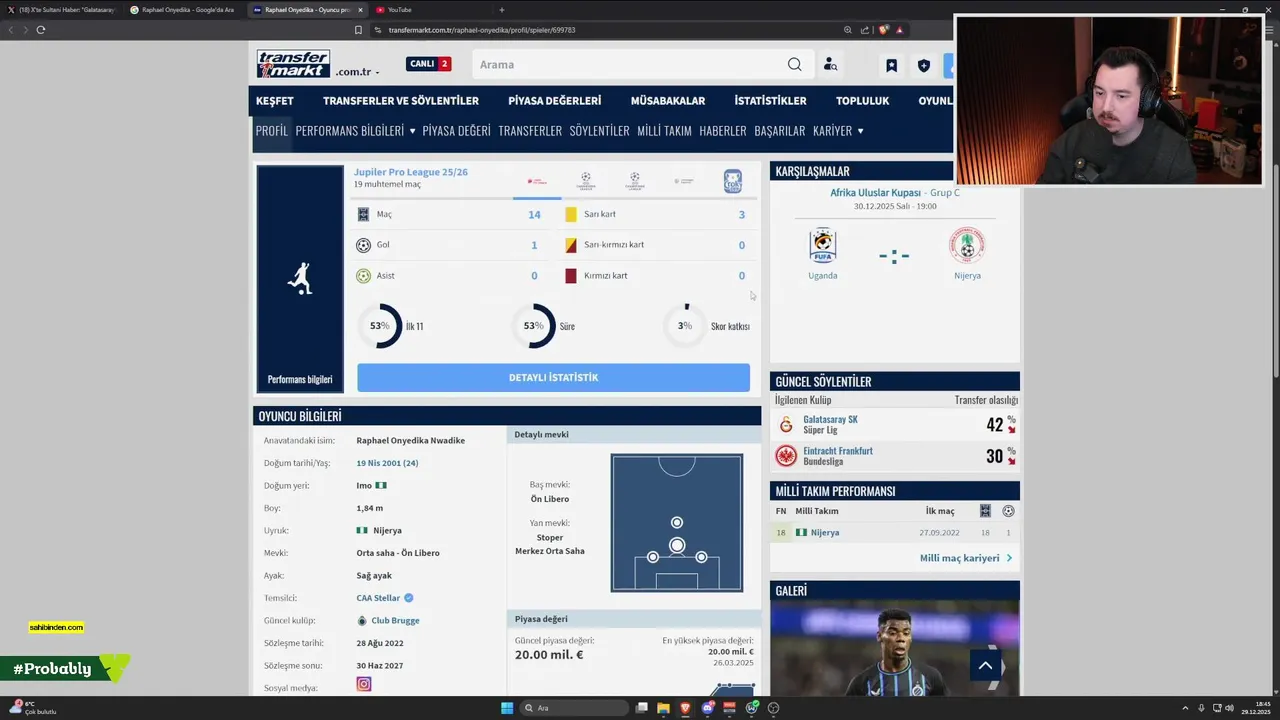Switch to the Söylentiler tab
The height and width of the screenshot is (720, 1280).
(600, 131)
